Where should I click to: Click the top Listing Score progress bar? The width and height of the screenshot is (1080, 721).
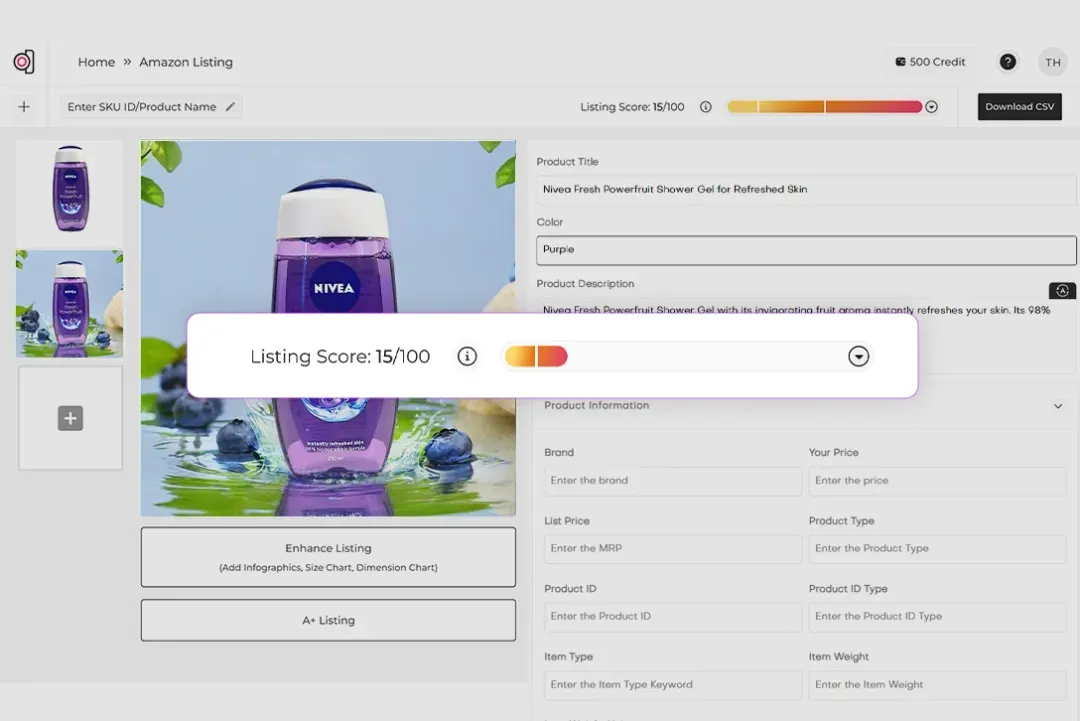pyautogui.click(x=824, y=107)
